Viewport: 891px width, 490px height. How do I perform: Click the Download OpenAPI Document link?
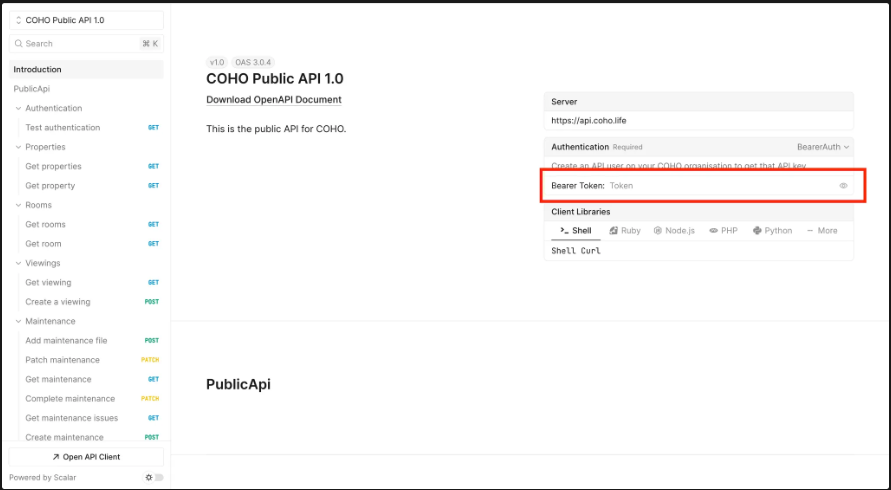pyautogui.click(x=274, y=100)
